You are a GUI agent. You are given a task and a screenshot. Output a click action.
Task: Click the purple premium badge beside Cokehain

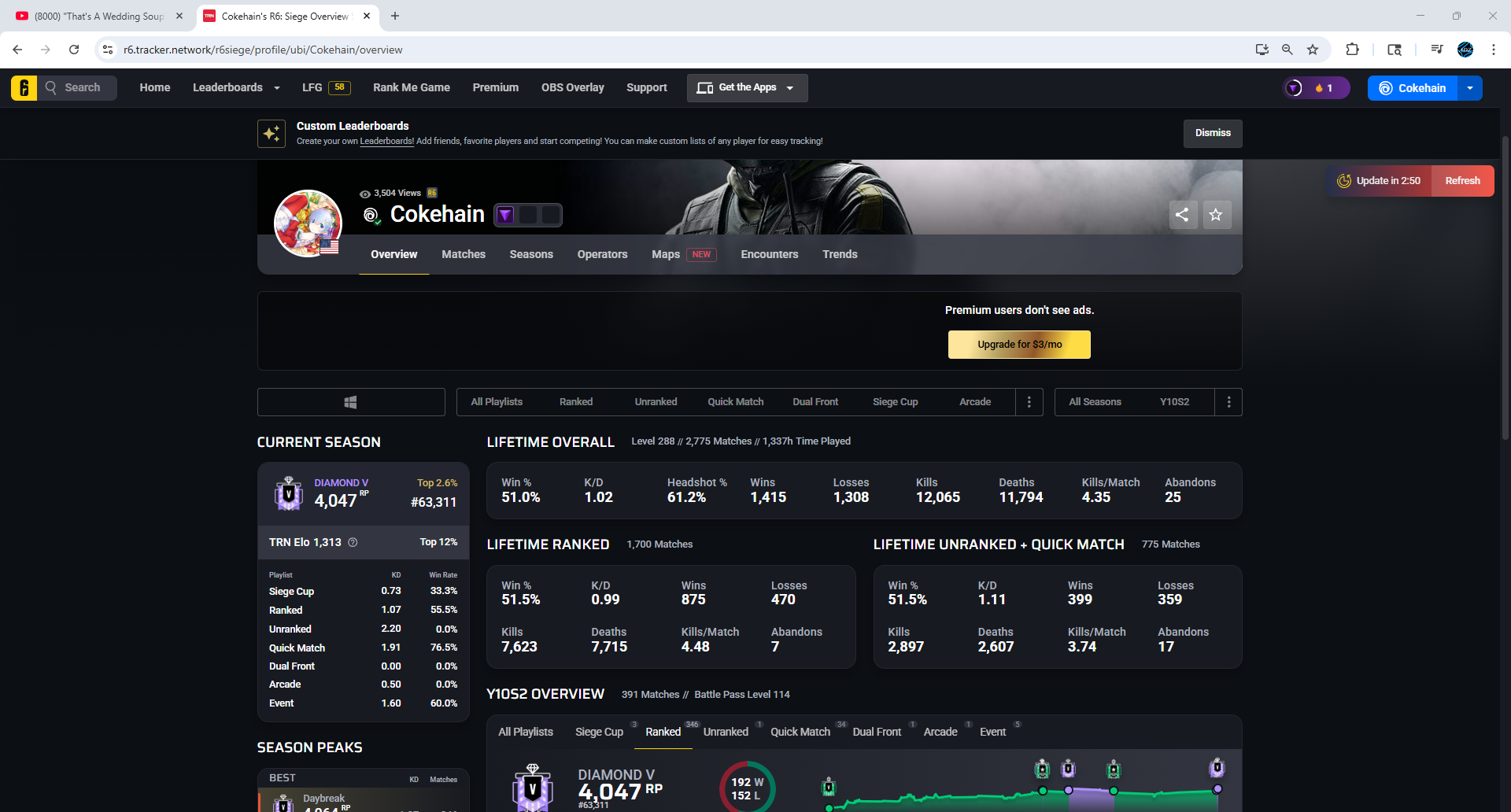pos(506,215)
